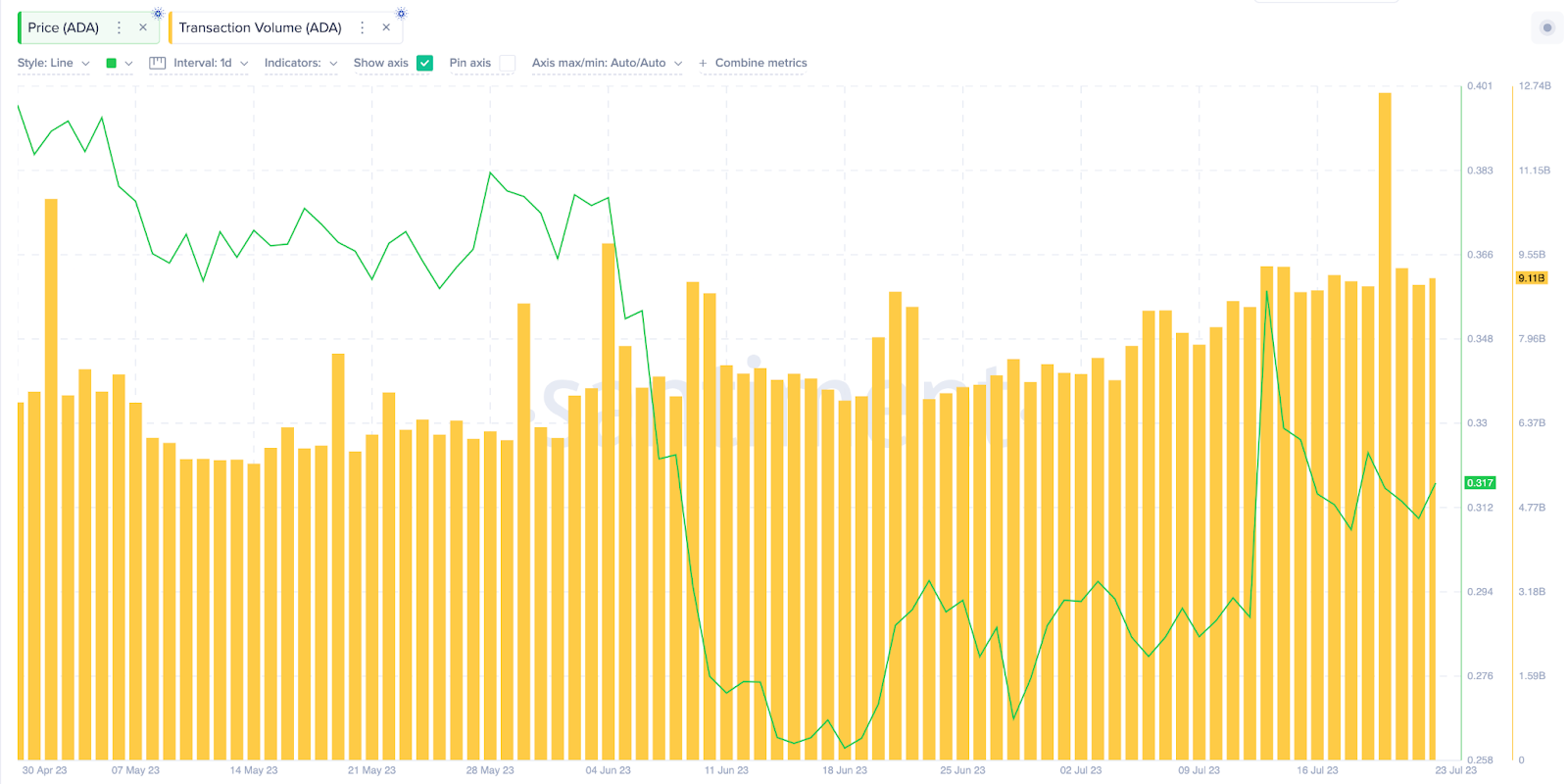
Task: Click the 16 Jul 23 date label
Action: (1317, 770)
